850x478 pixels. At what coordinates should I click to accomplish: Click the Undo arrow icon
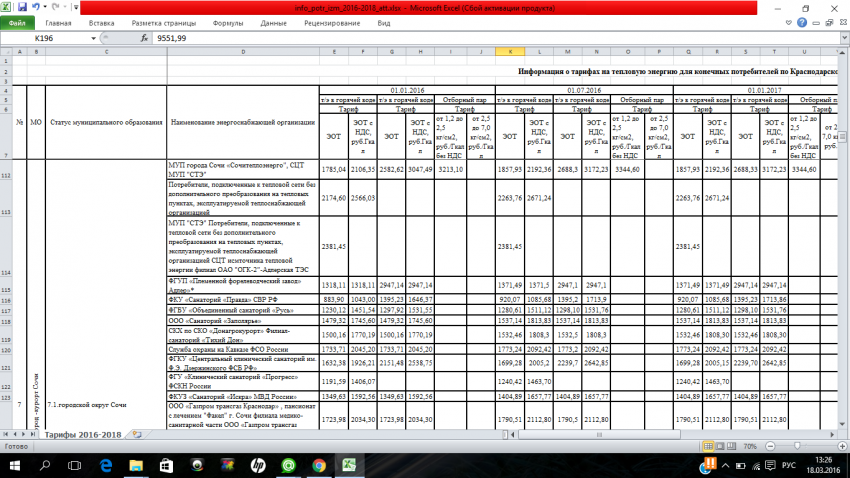point(35,7)
